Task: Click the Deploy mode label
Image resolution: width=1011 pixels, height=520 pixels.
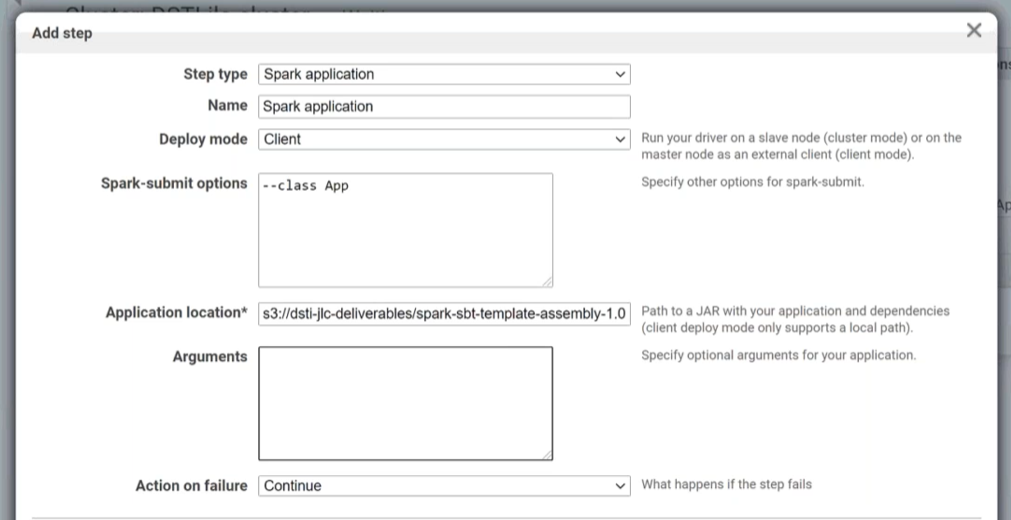Action: pyautogui.click(x=203, y=139)
